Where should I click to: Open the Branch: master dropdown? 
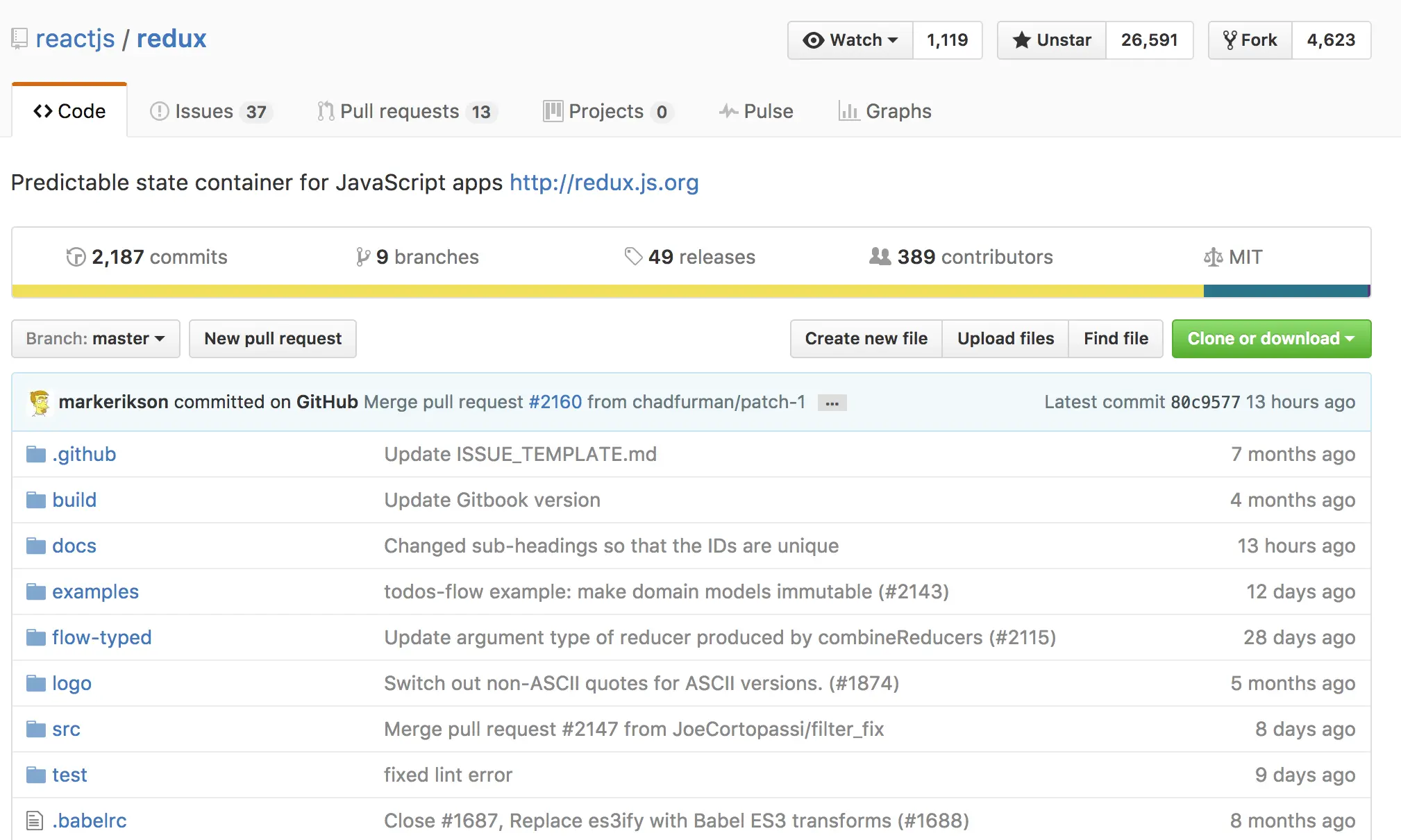[x=96, y=339]
